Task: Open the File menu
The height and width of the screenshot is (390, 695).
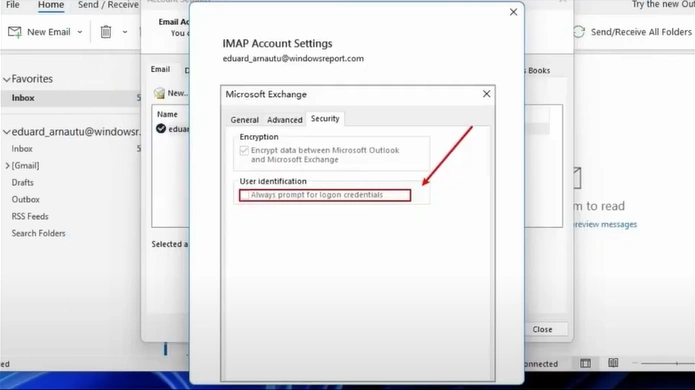Action: 12,5
